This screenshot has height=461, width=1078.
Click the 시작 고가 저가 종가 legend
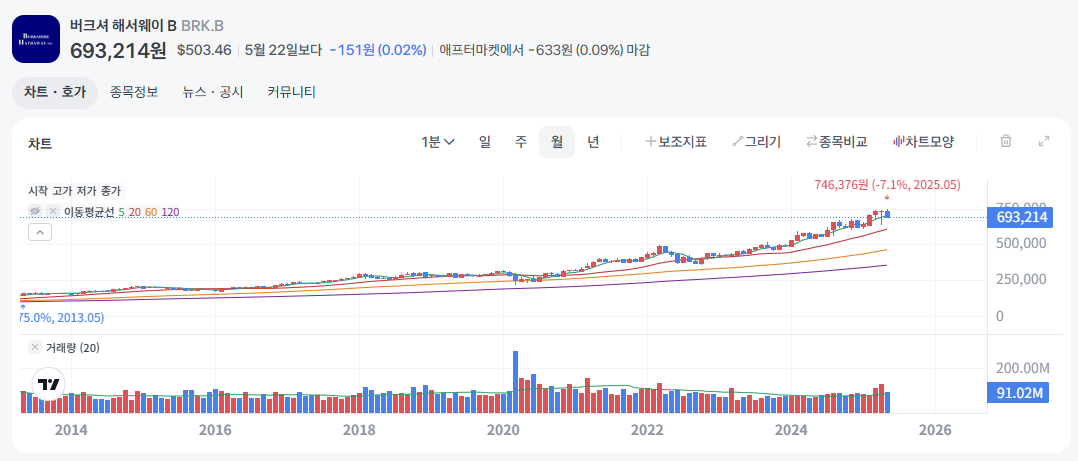coord(75,191)
